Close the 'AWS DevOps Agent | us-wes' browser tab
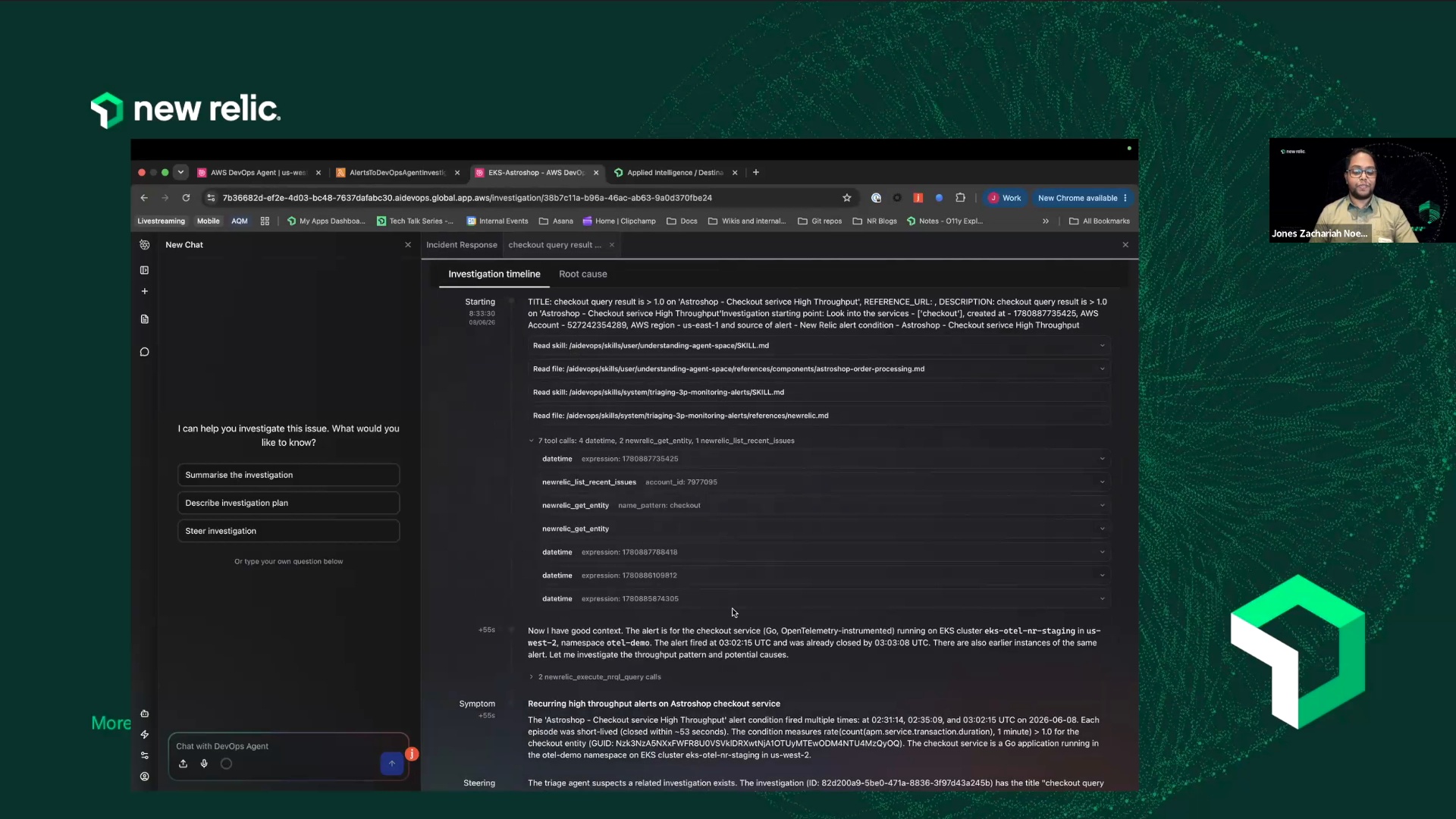 pyautogui.click(x=318, y=173)
